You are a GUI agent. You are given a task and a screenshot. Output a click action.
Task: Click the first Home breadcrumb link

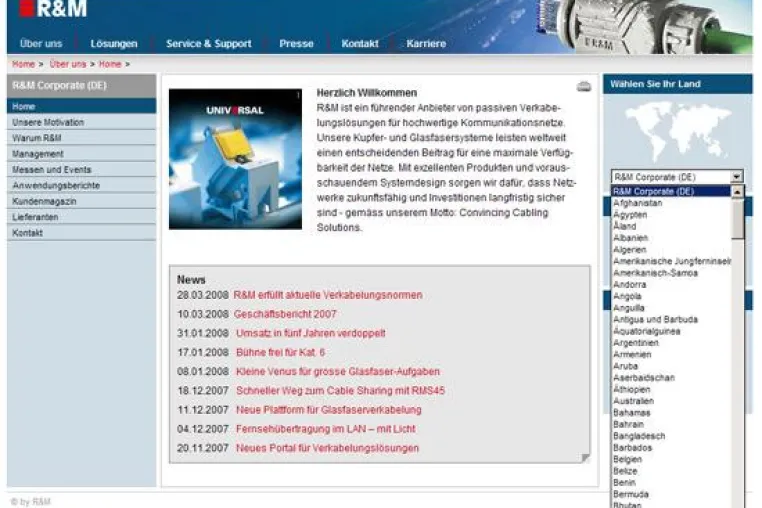click(x=23, y=64)
